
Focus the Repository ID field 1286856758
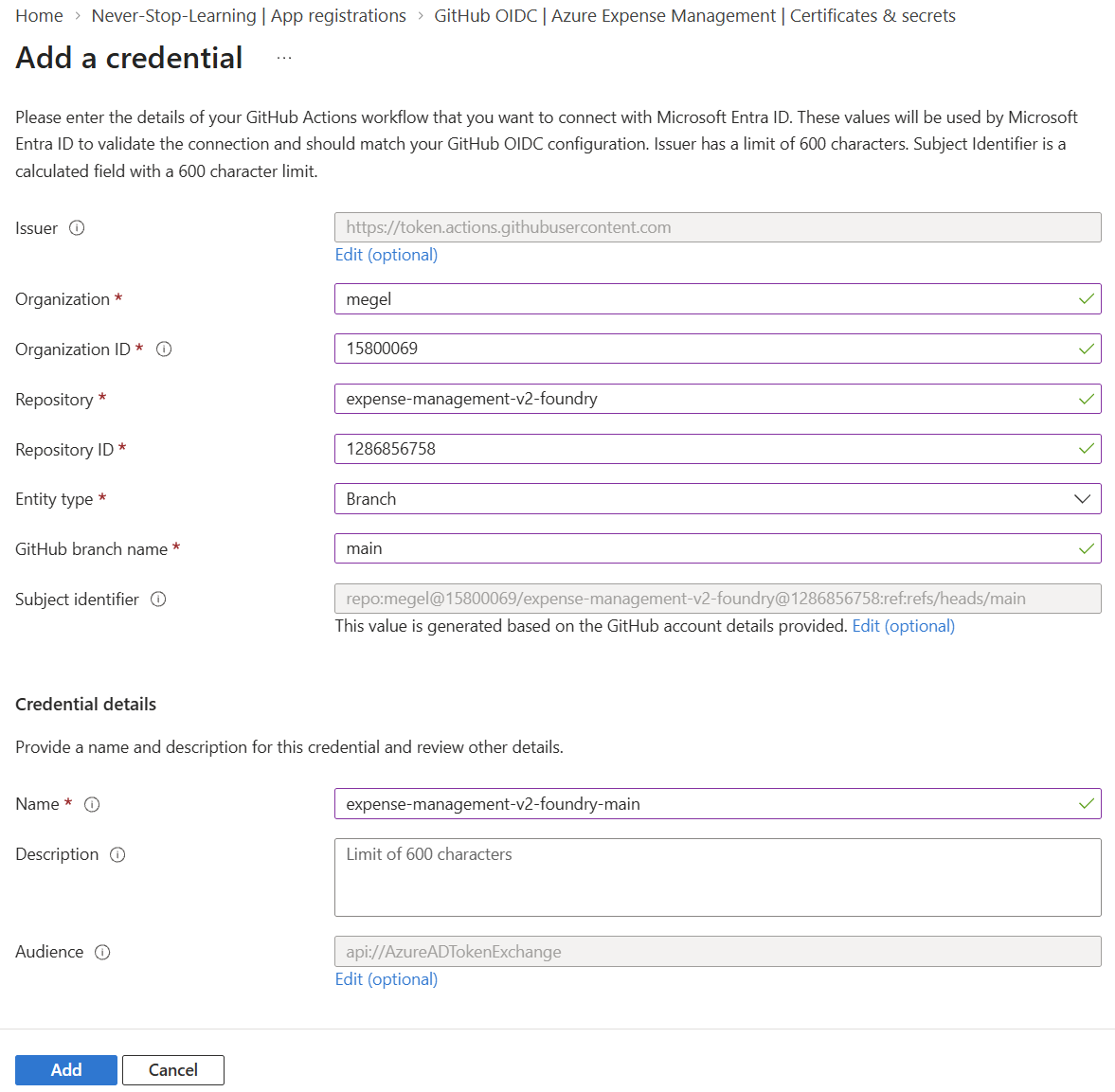pos(717,449)
